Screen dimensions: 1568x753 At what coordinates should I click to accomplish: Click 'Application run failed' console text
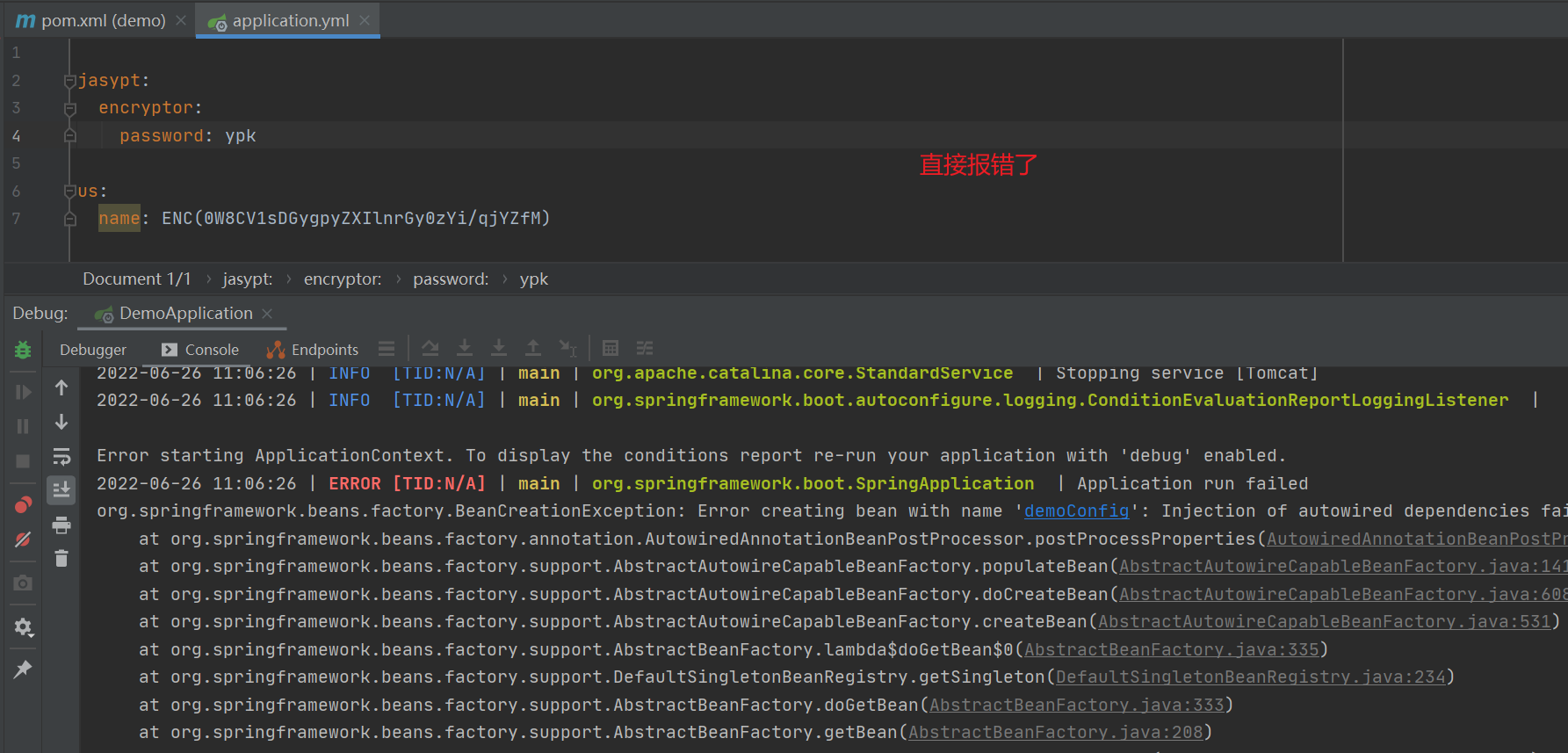point(1192,484)
